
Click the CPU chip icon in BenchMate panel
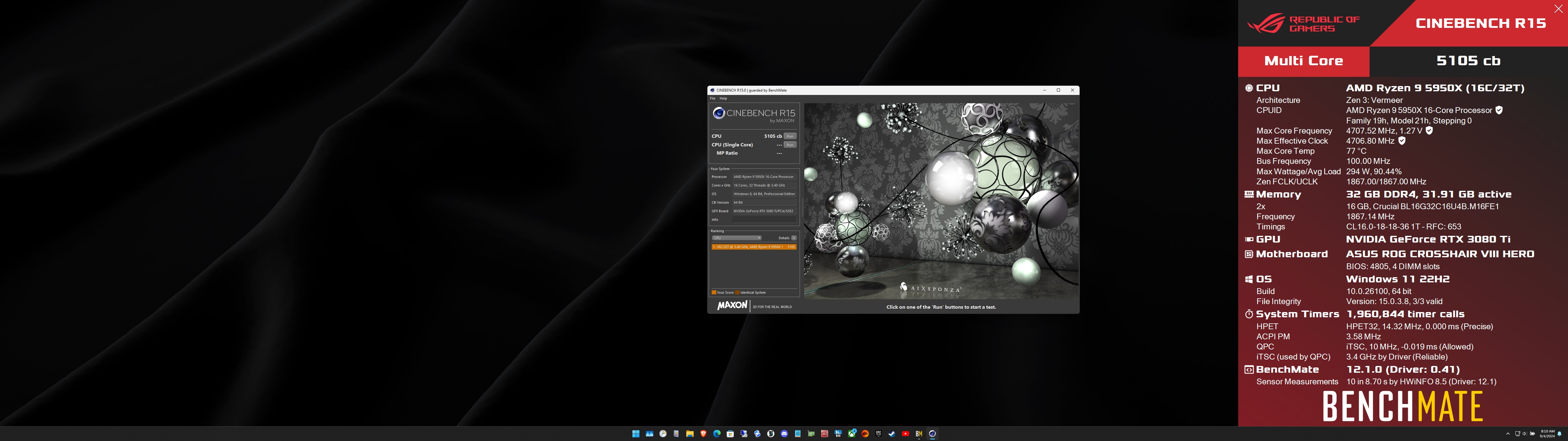[x=1249, y=88]
